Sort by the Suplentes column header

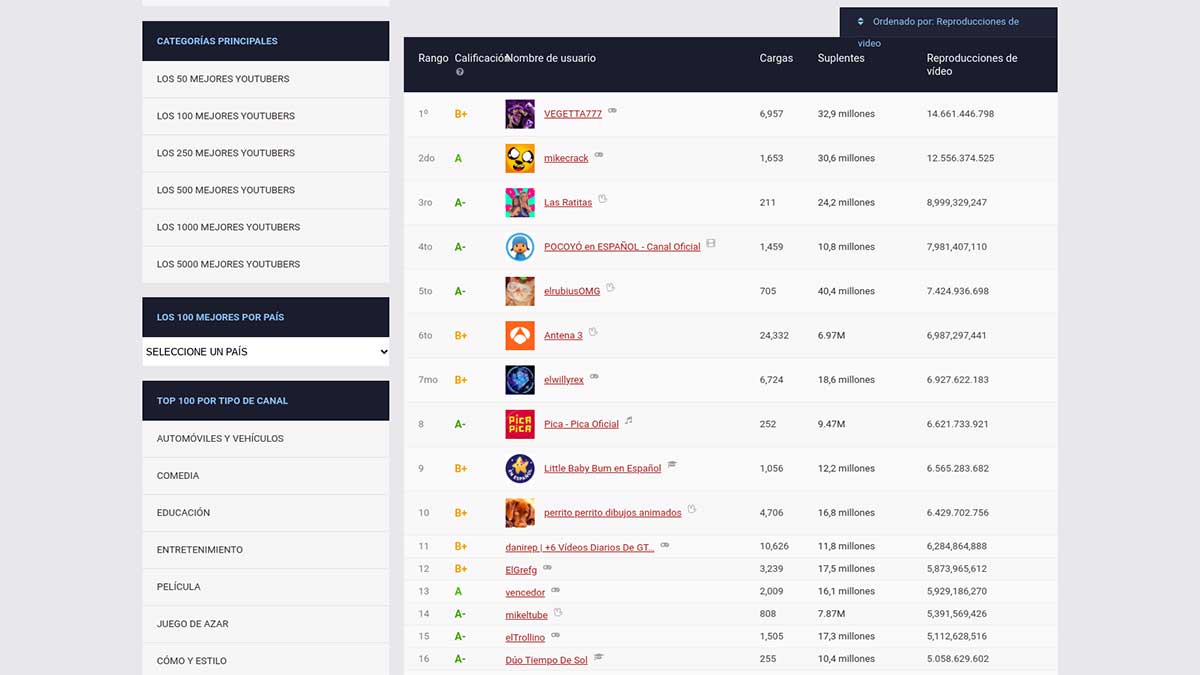pyautogui.click(x=840, y=58)
